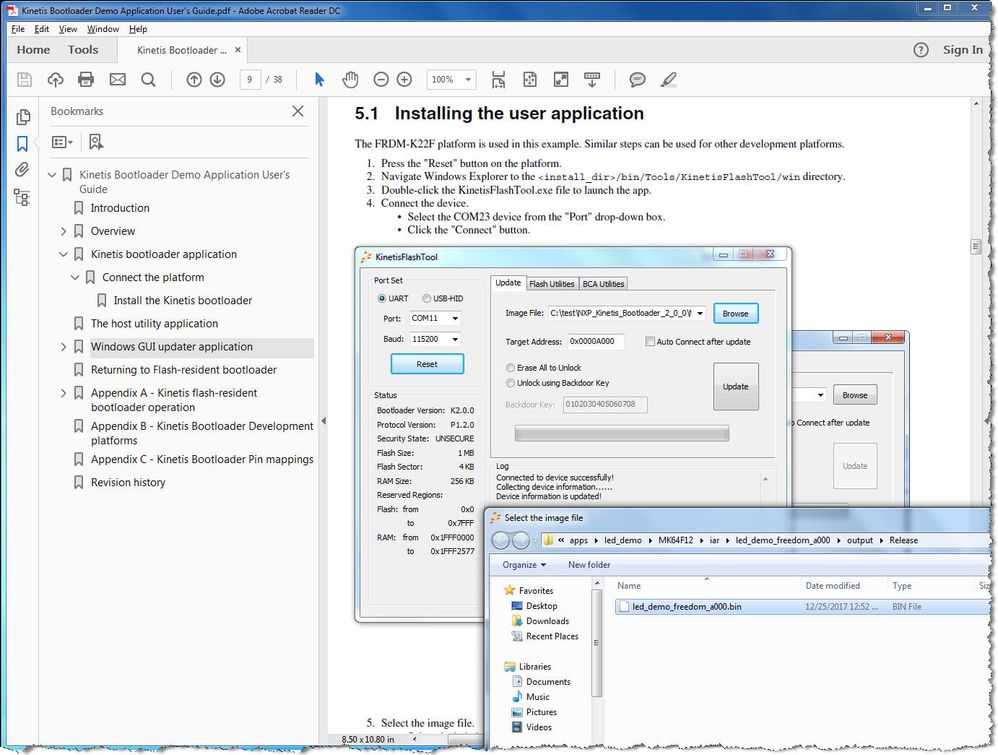Select the UART radio button
Viewport: 998px width, 755px height.
[x=382, y=298]
